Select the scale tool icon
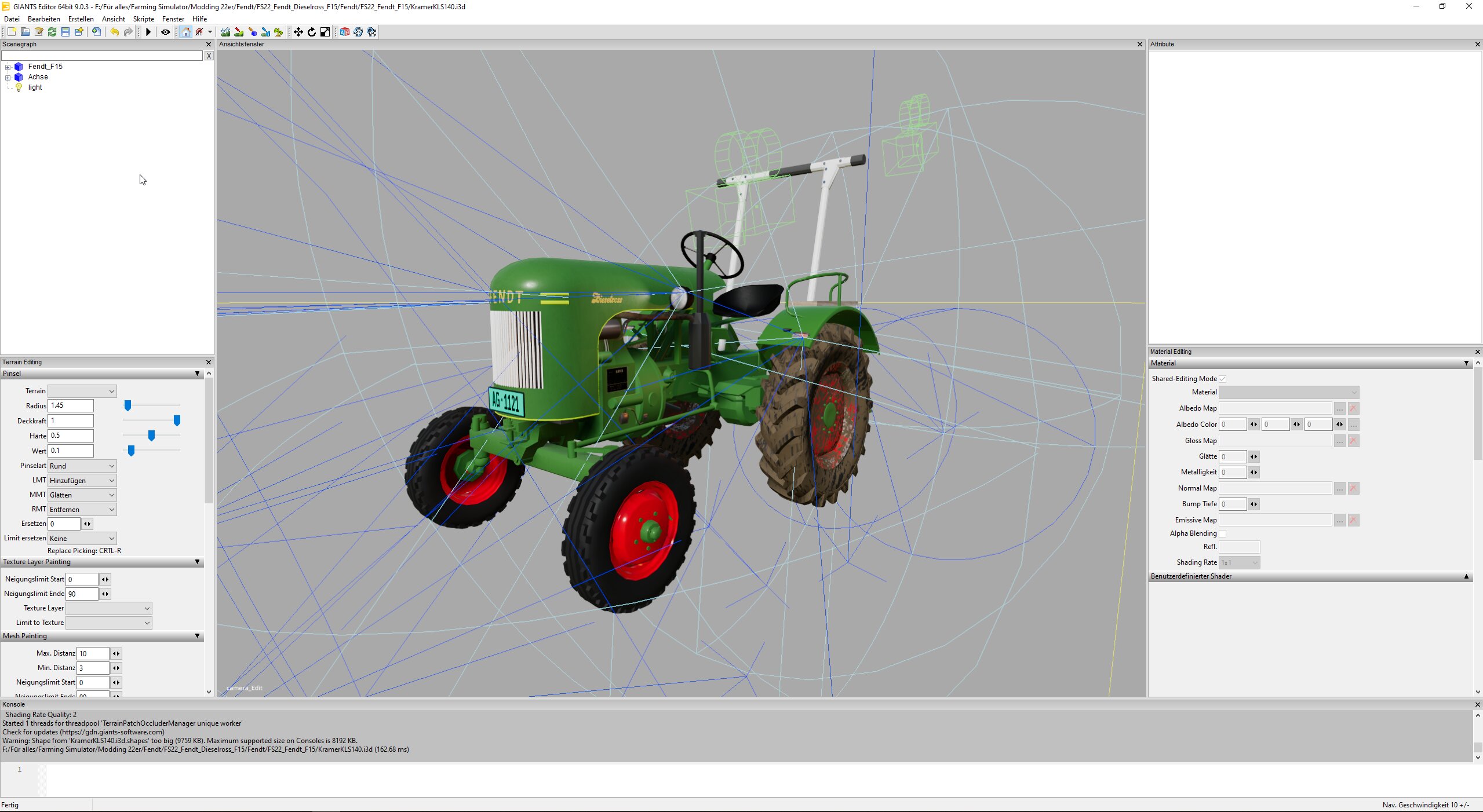Viewport: 1483px width, 812px height. (x=325, y=32)
